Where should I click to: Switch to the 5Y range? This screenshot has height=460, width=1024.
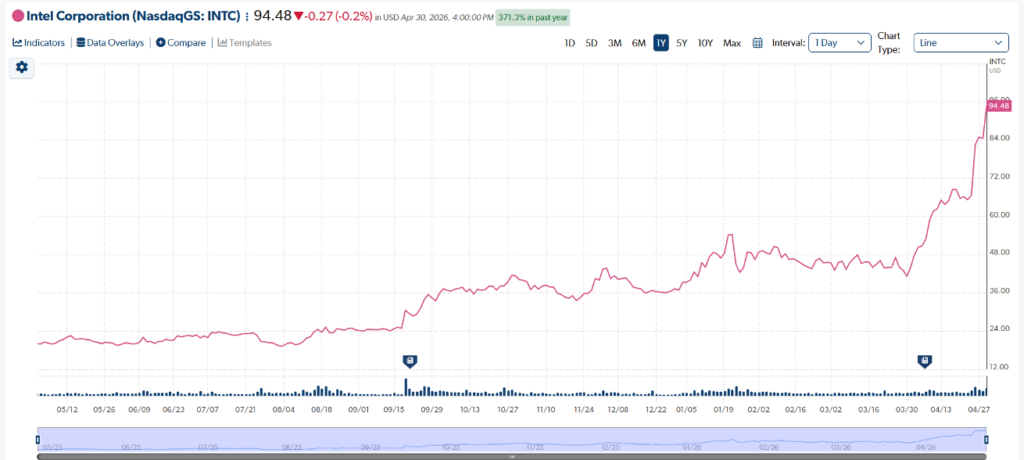(x=682, y=43)
